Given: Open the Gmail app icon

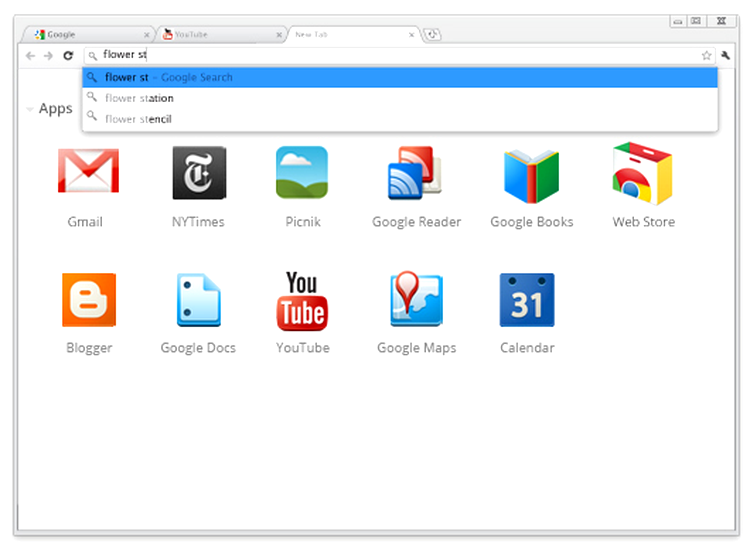Looking at the screenshot, I should [x=88, y=171].
